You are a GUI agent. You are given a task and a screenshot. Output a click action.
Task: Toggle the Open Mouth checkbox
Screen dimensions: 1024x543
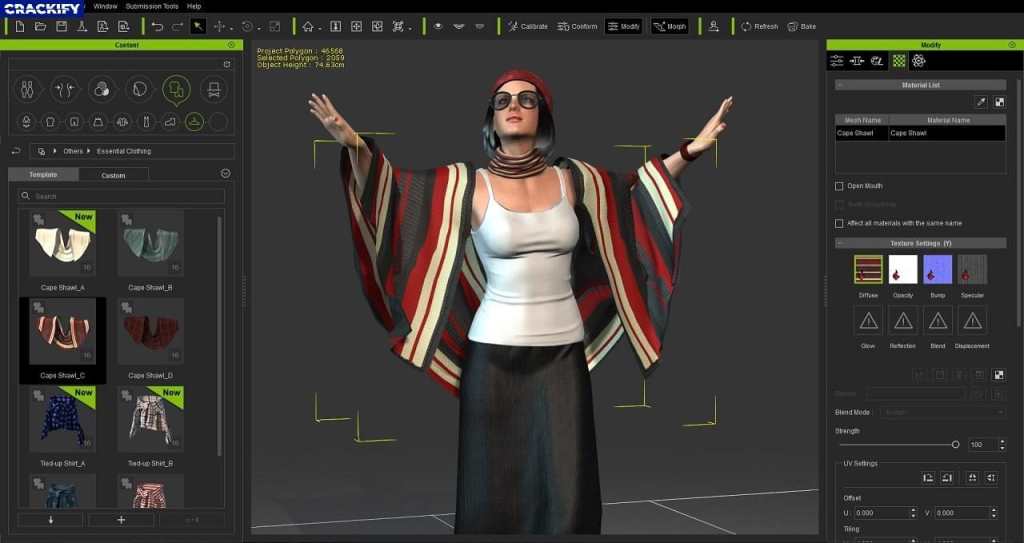(x=839, y=186)
